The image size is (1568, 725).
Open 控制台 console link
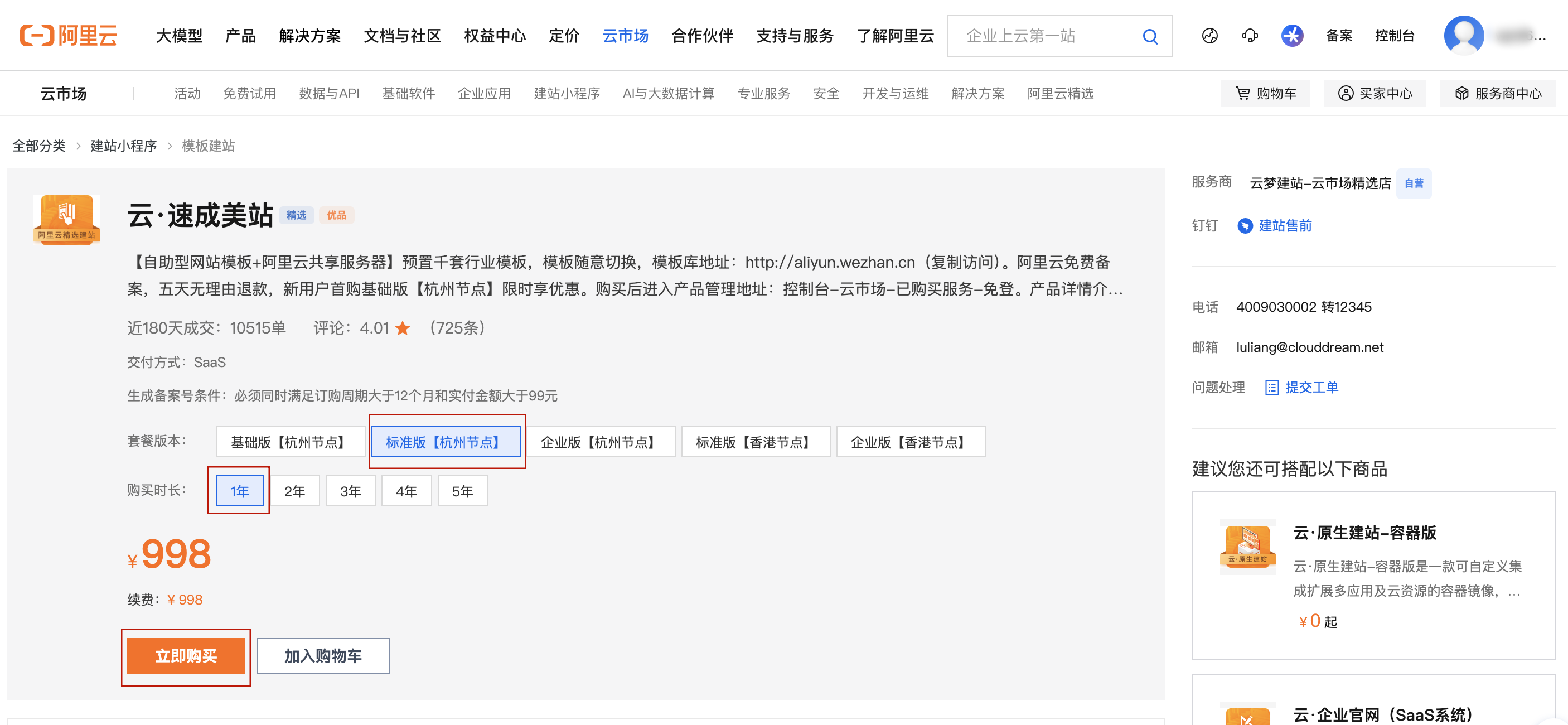point(1395,36)
